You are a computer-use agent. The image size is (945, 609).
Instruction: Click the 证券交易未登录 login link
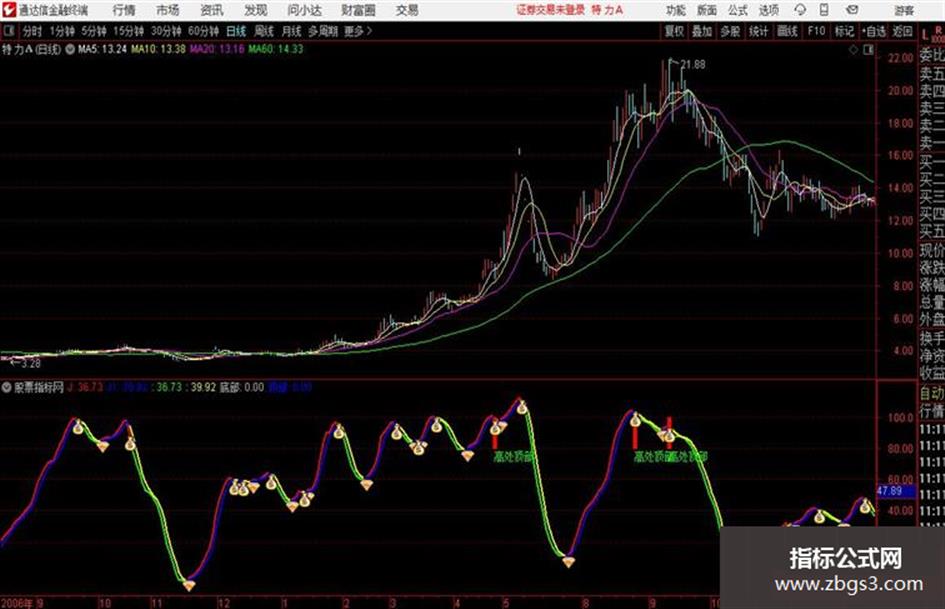(x=550, y=10)
